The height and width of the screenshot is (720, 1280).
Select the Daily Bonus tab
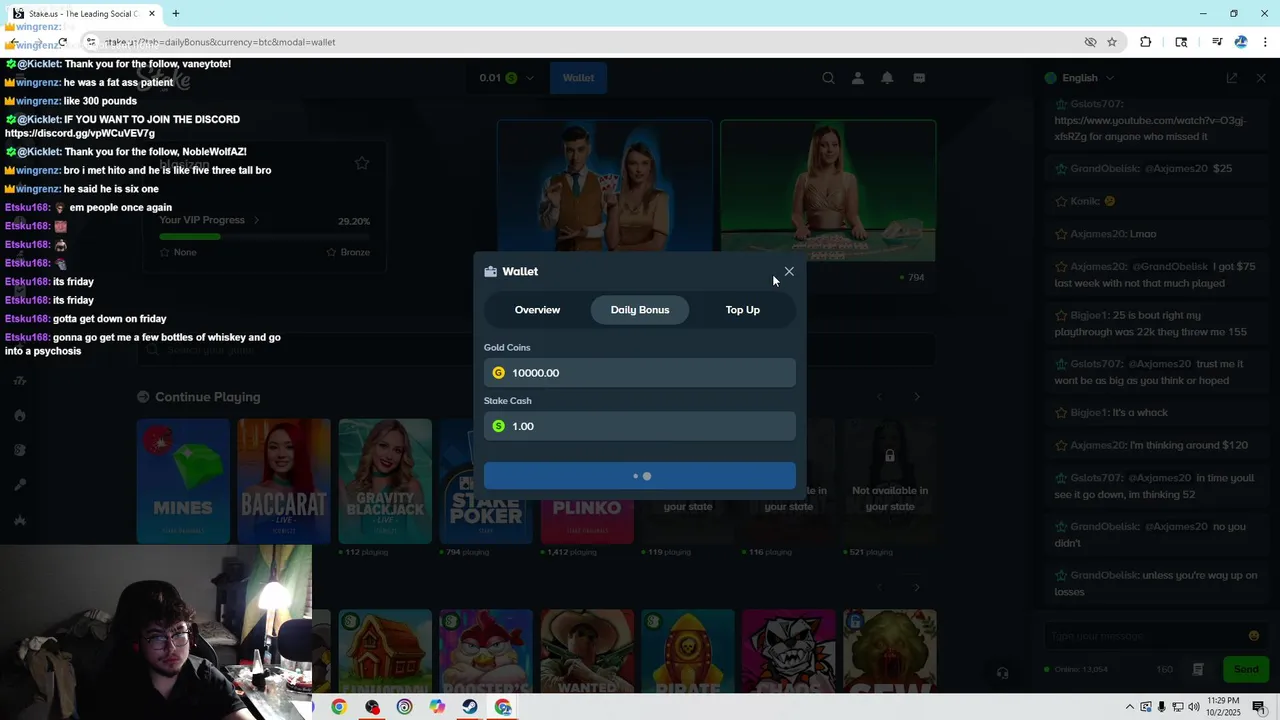point(640,310)
